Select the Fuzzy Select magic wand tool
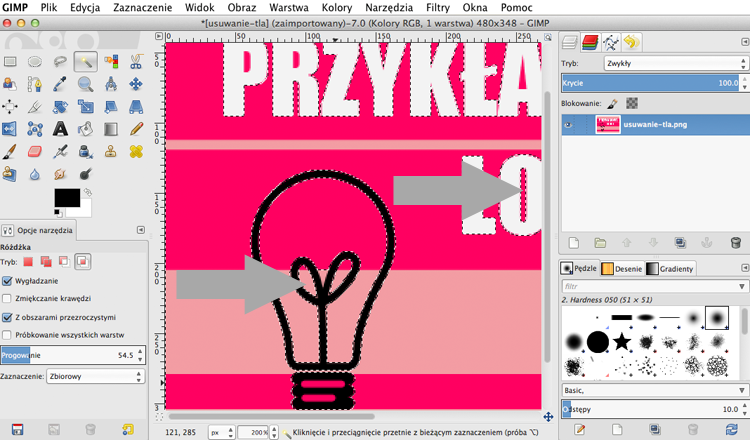The height and width of the screenshot is (440, 750). tap(86, 61)
